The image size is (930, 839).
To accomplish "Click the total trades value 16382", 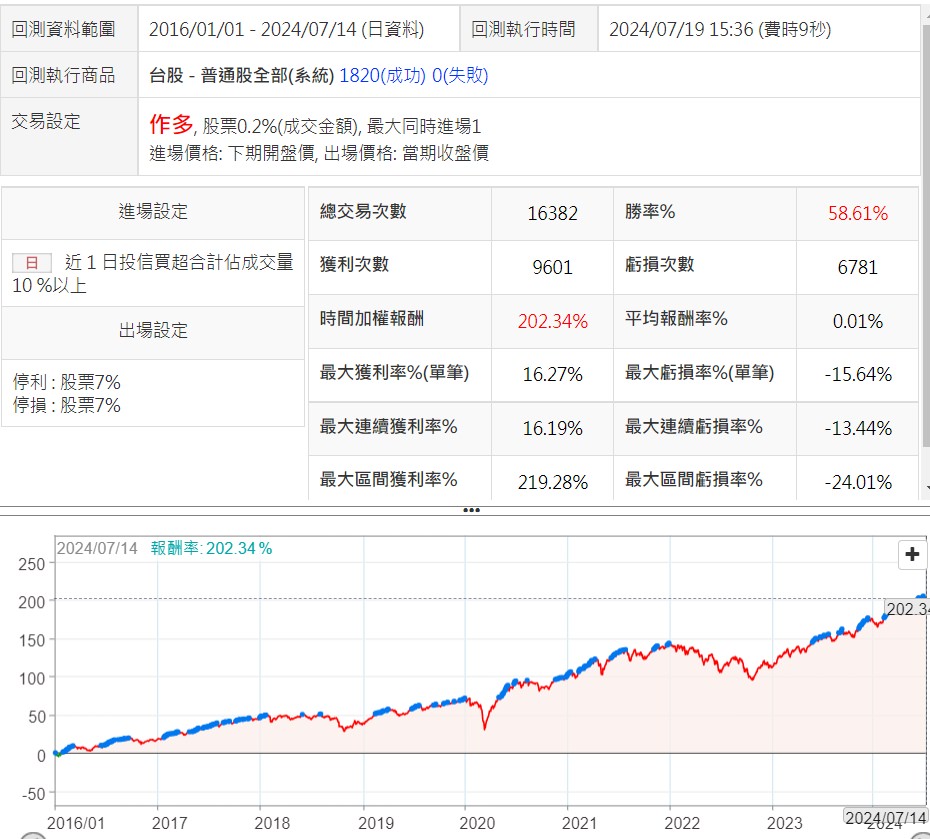I will point(552,213).
